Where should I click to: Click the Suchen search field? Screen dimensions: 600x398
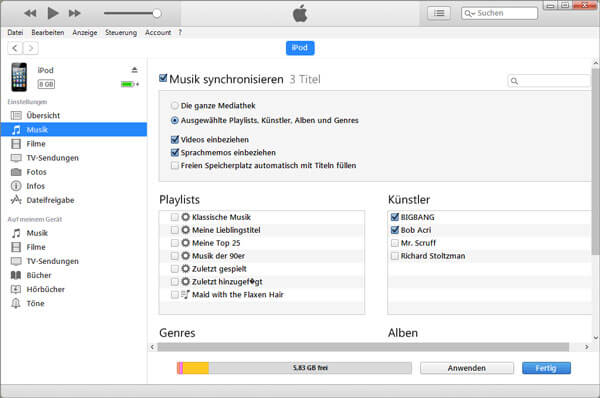499,13
